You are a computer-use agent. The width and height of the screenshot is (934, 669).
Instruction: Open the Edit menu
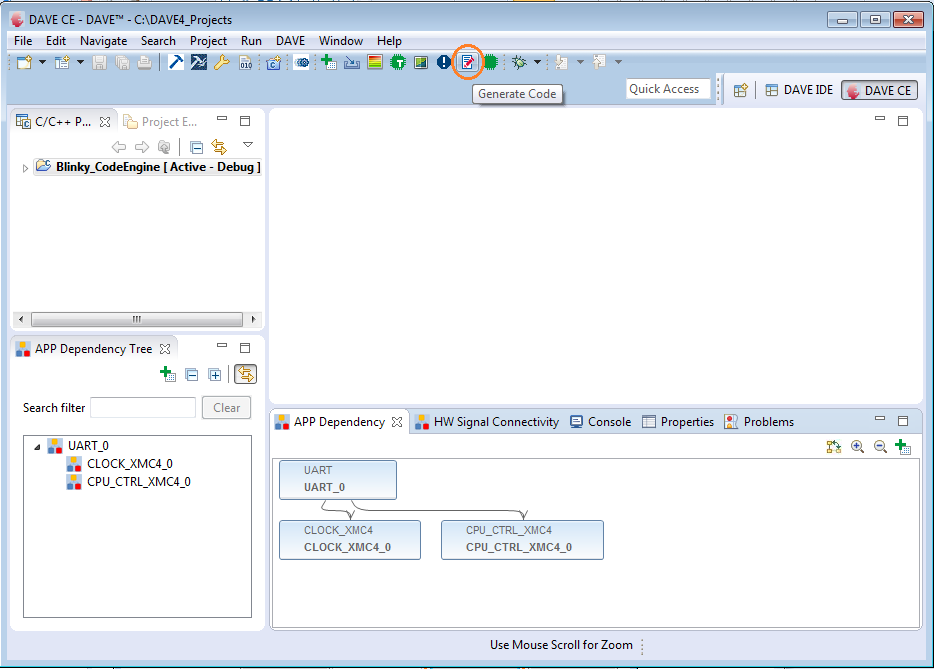pyautogui.click(x=56, y=41)
